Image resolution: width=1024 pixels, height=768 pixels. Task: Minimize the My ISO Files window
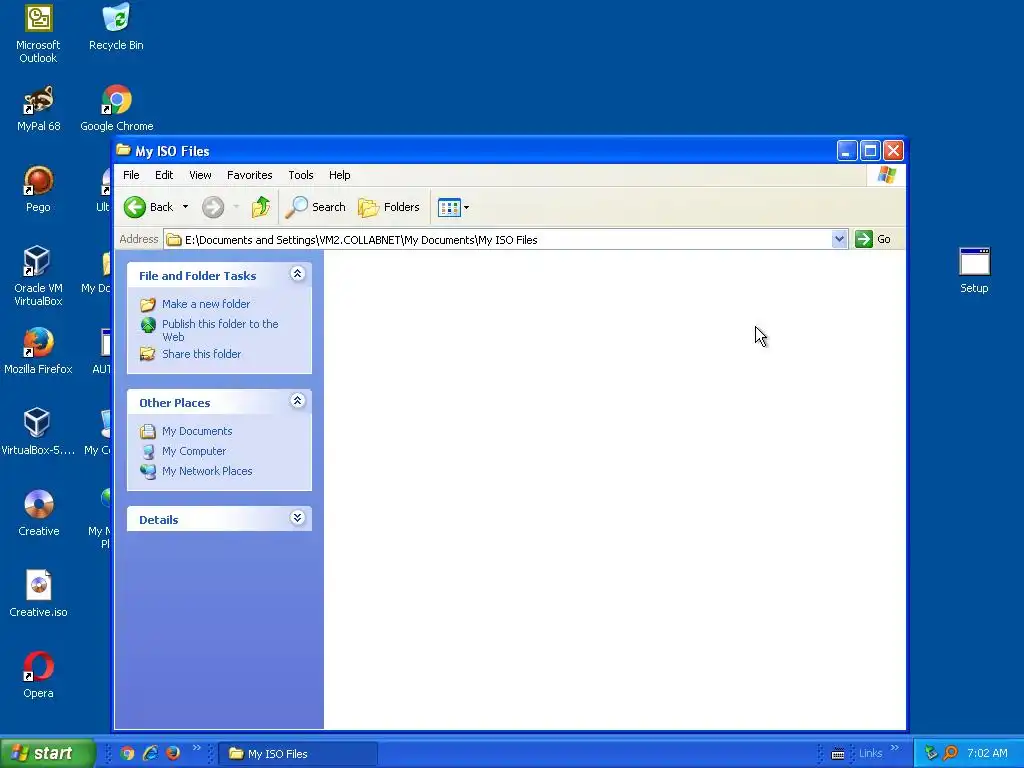point(847,151)
